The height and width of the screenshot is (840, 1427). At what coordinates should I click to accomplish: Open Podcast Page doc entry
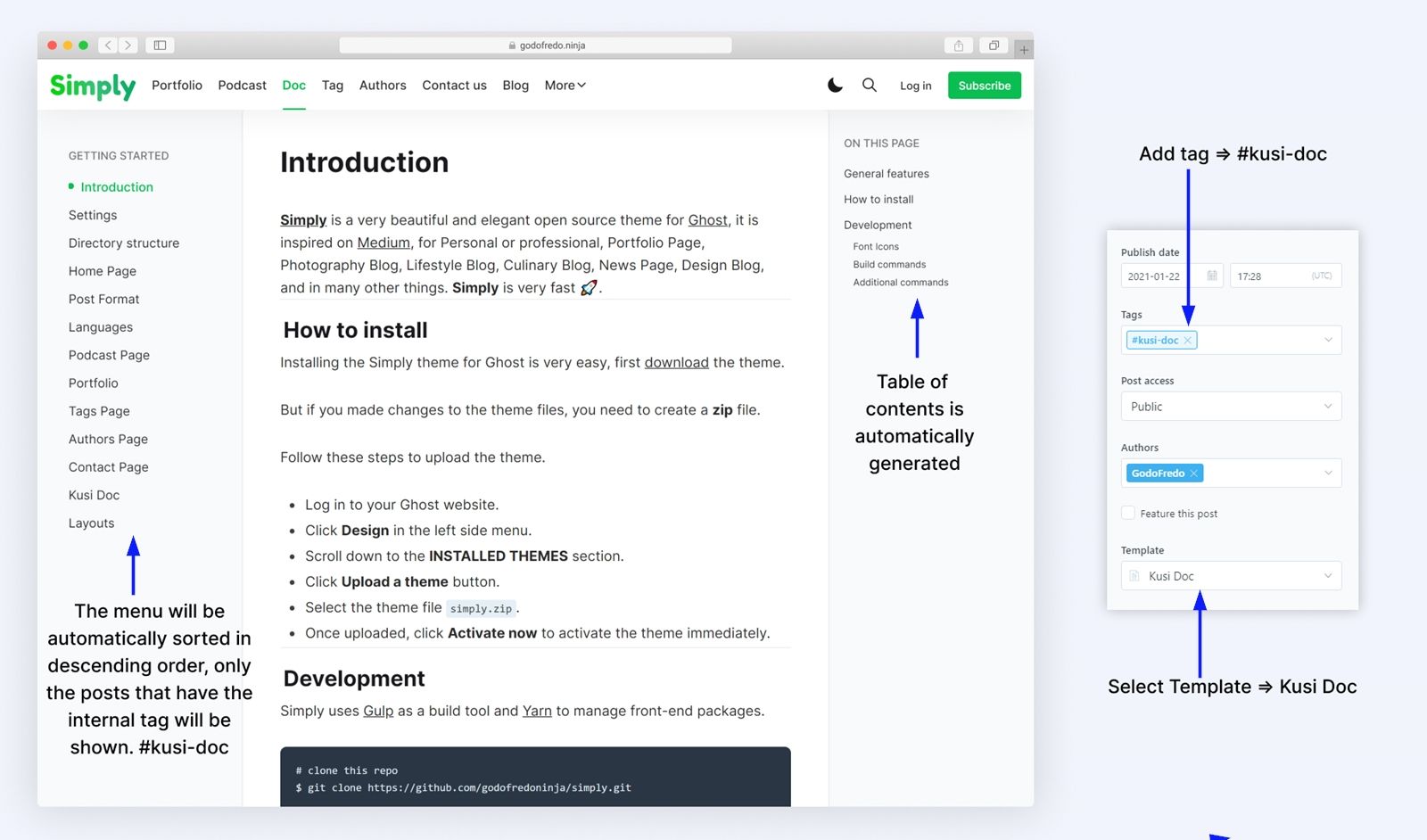(x=109, y=356)
